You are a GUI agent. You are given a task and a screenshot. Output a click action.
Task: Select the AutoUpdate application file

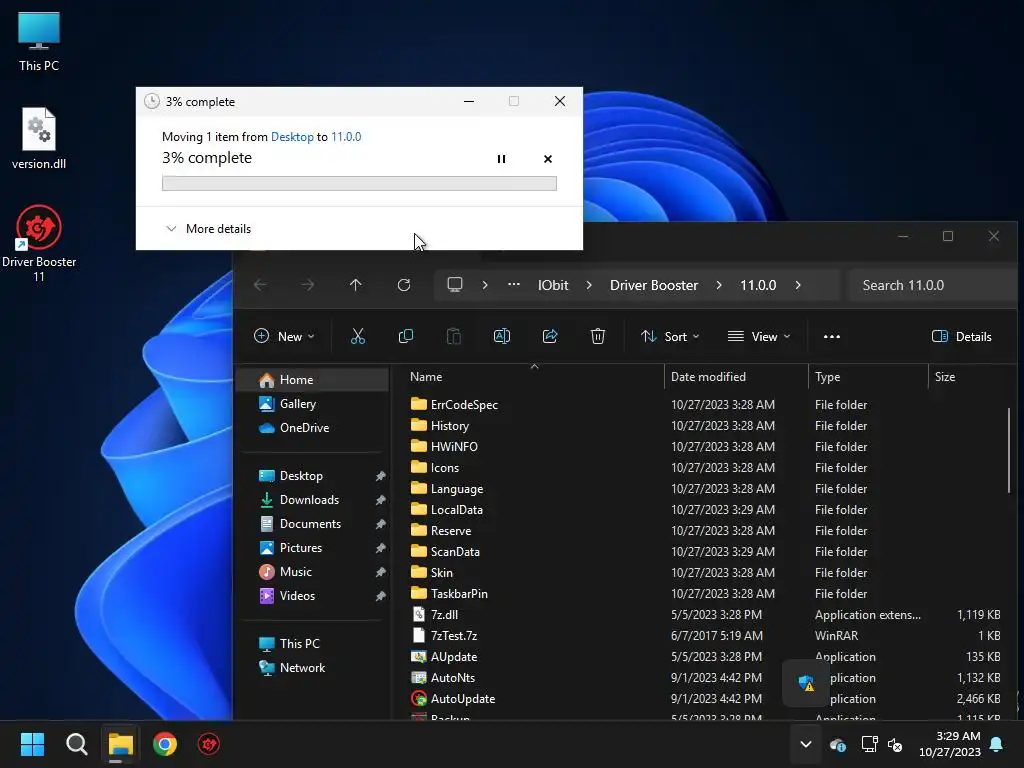tap(462, 699)
